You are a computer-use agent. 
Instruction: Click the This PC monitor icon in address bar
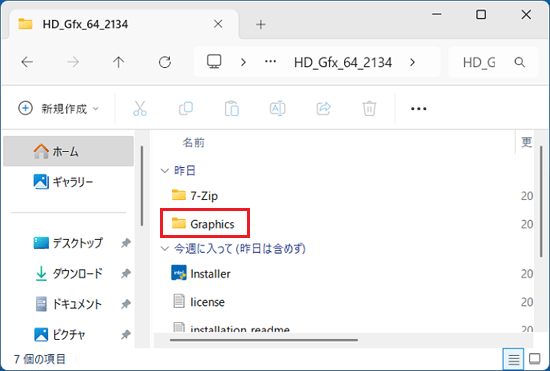pyautogui.click(x=214, y=62)
